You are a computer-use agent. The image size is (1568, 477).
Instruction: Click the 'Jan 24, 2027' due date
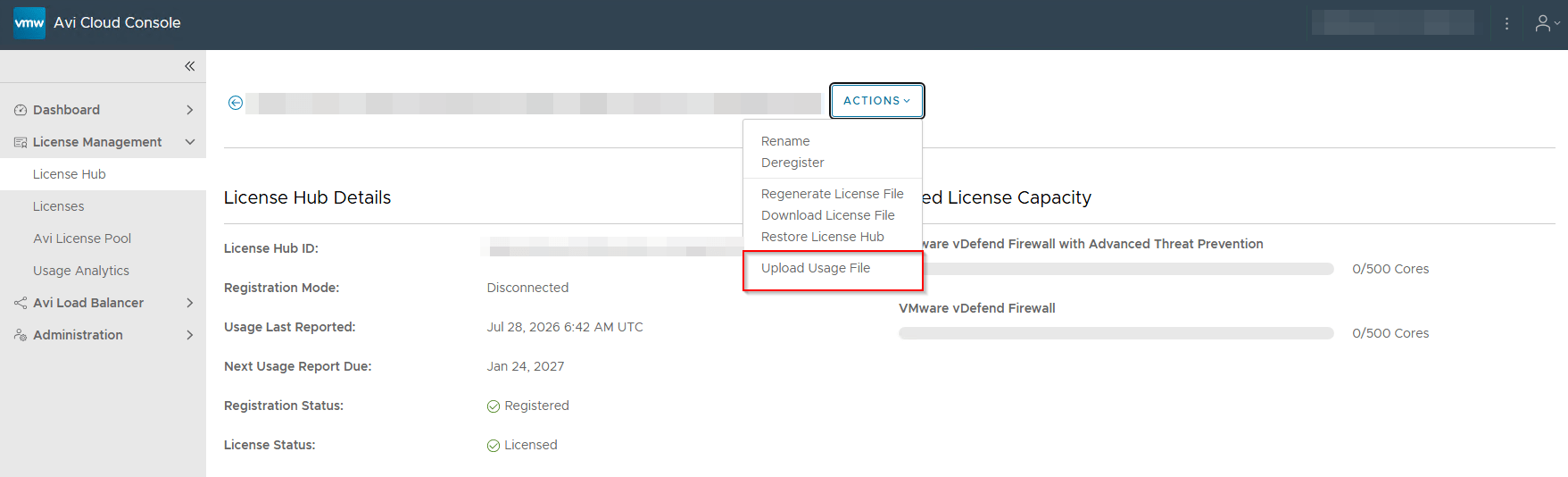(x=526, y=366)
